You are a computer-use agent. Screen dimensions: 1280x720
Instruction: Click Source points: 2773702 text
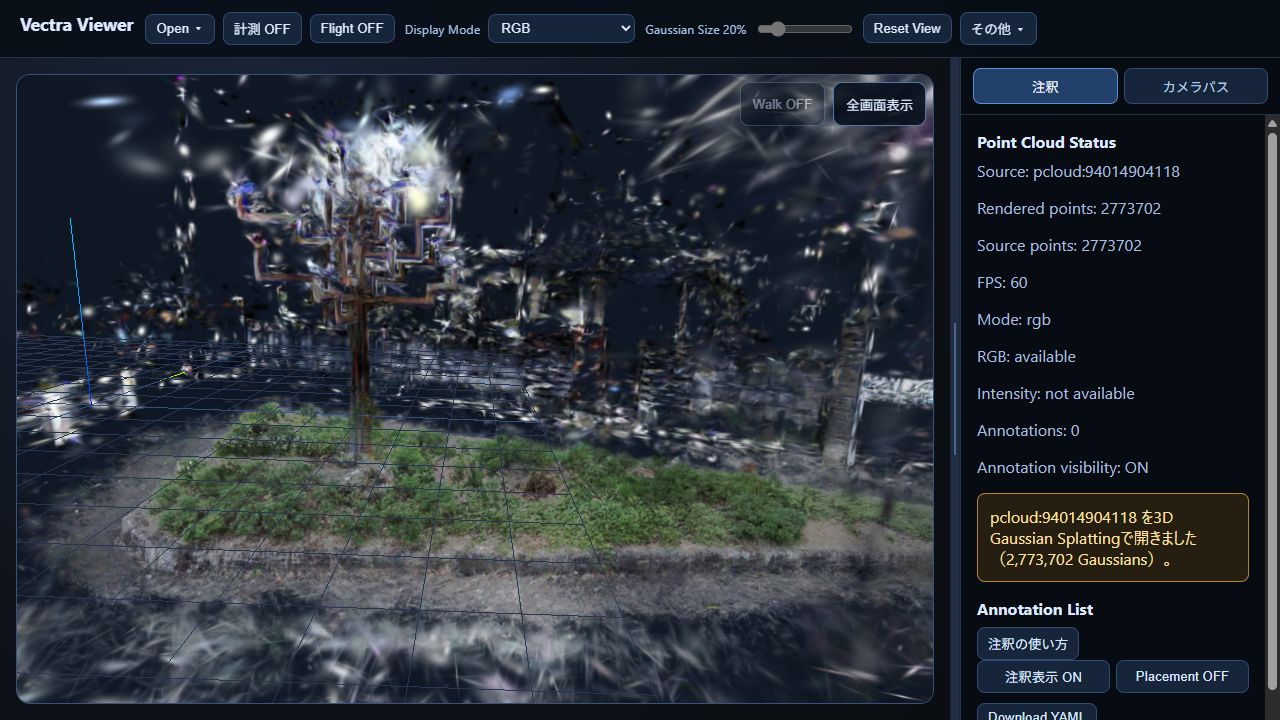(x=1059, y=246)
